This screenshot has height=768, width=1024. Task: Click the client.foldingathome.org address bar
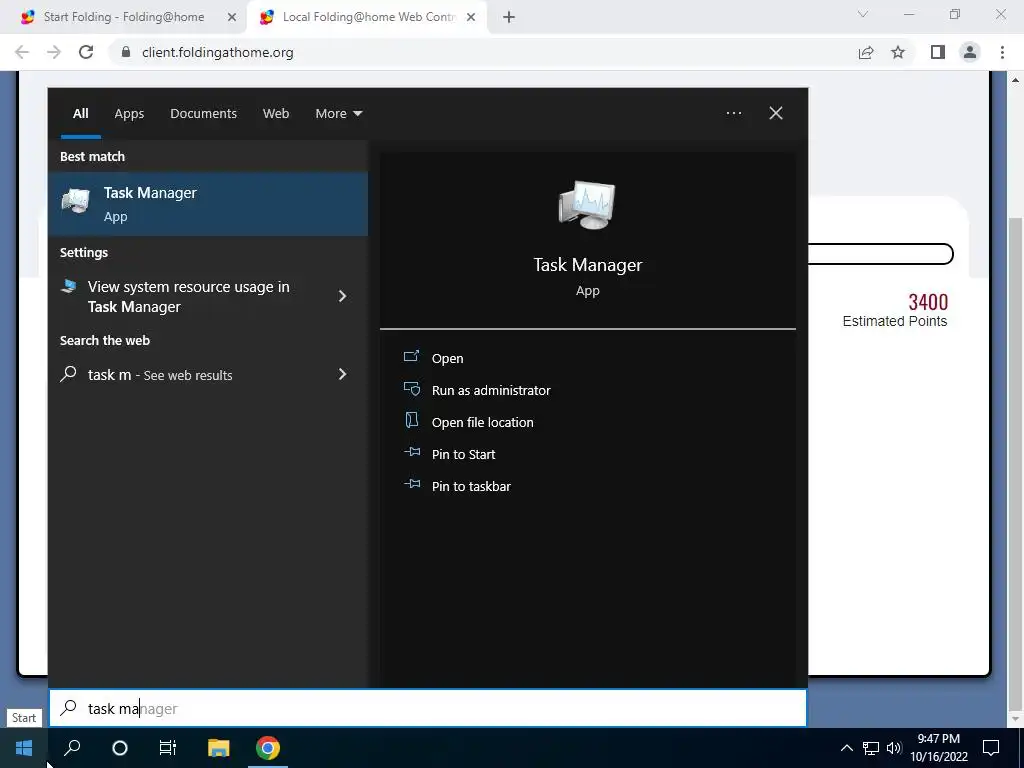coord(483,52)
